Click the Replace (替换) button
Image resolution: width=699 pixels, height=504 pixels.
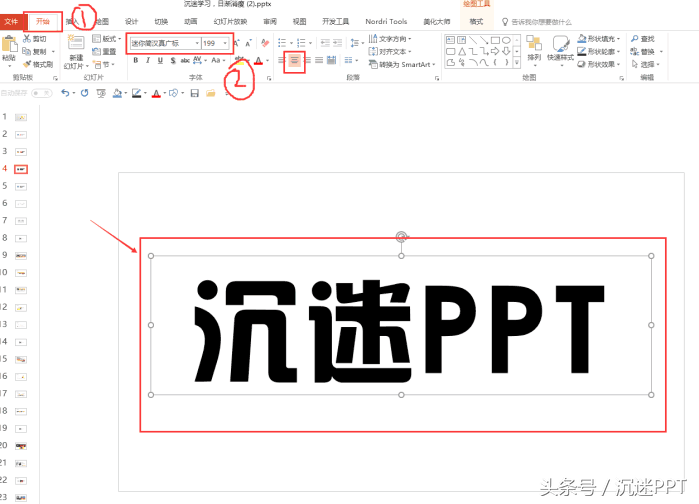point(647,52)
